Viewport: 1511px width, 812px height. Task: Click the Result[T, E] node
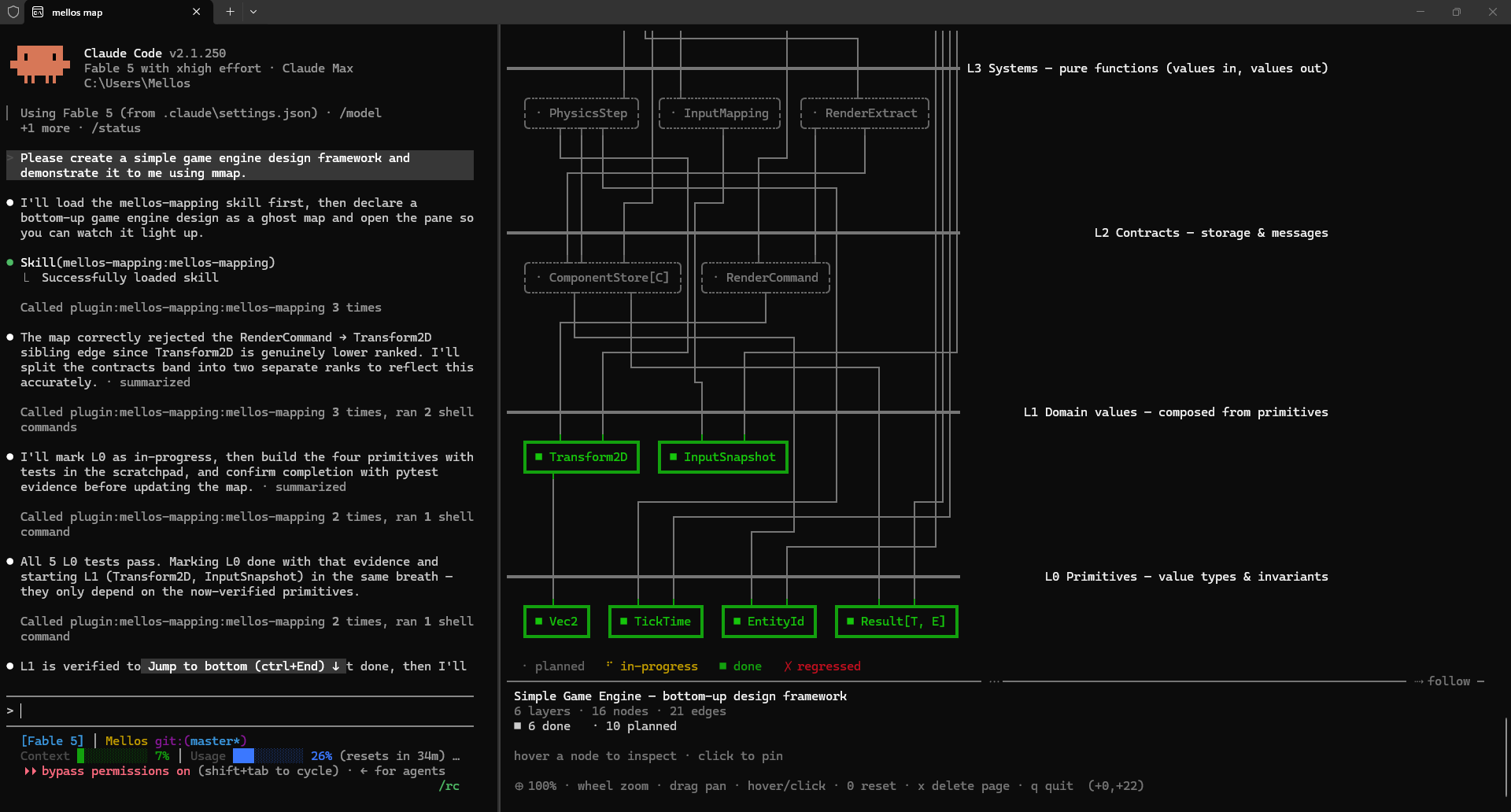pos(896,622)
